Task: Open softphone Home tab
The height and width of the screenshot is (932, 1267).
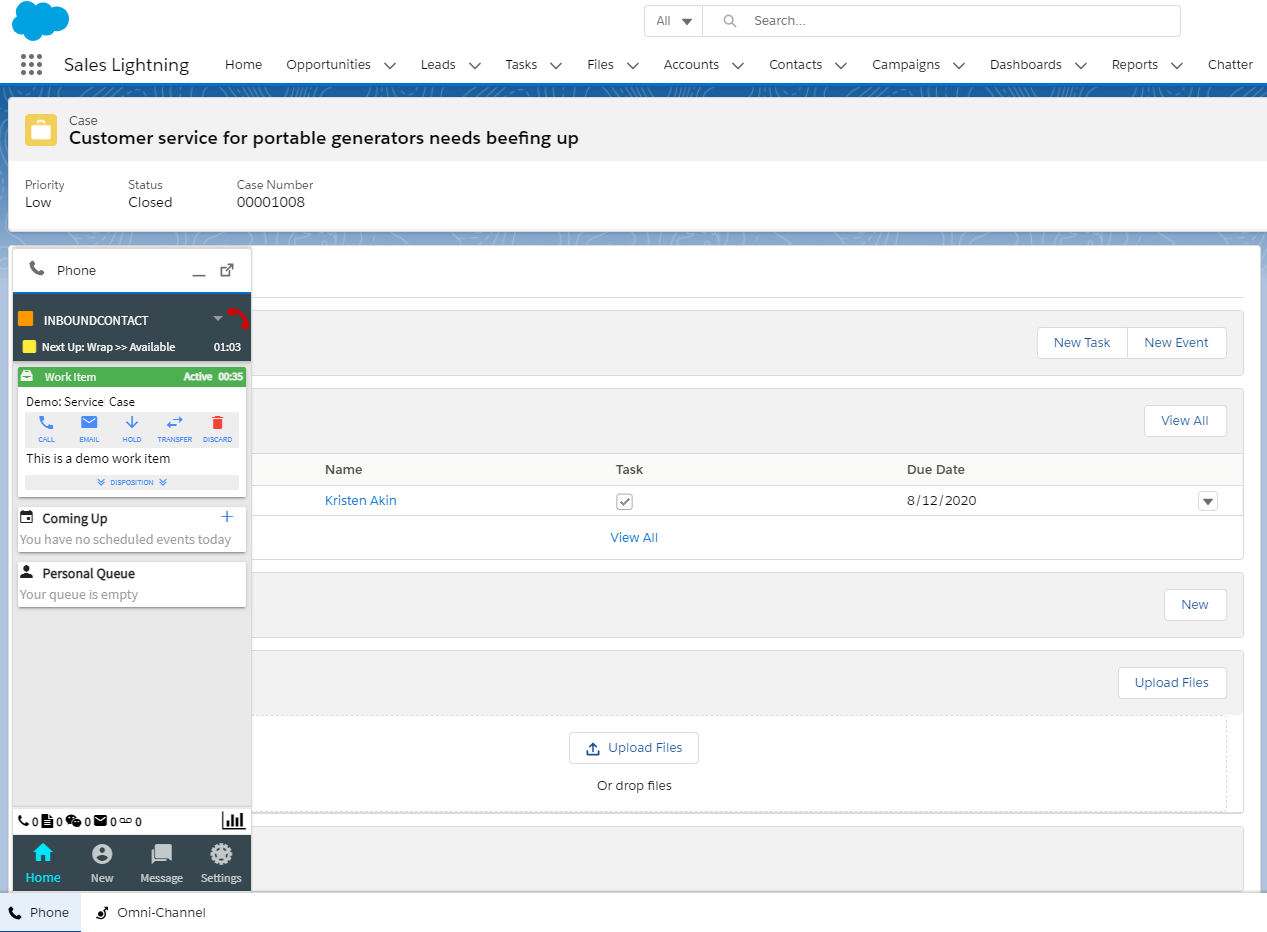Action: (x=43, y=864)
